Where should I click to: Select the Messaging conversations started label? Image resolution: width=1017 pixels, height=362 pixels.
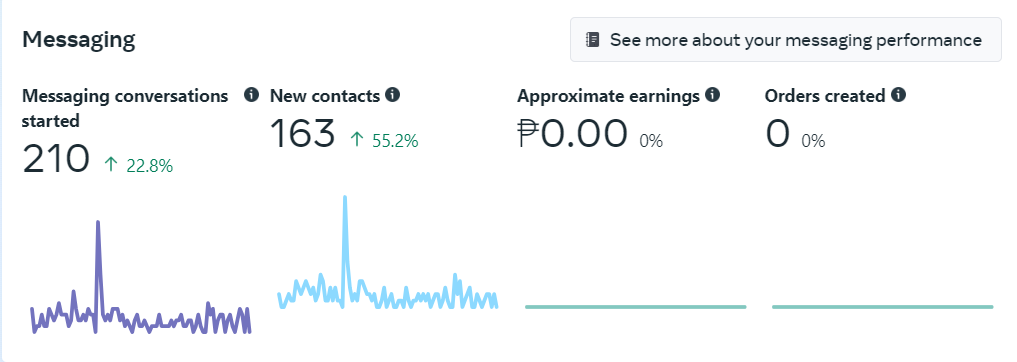[x=125, y=108]
